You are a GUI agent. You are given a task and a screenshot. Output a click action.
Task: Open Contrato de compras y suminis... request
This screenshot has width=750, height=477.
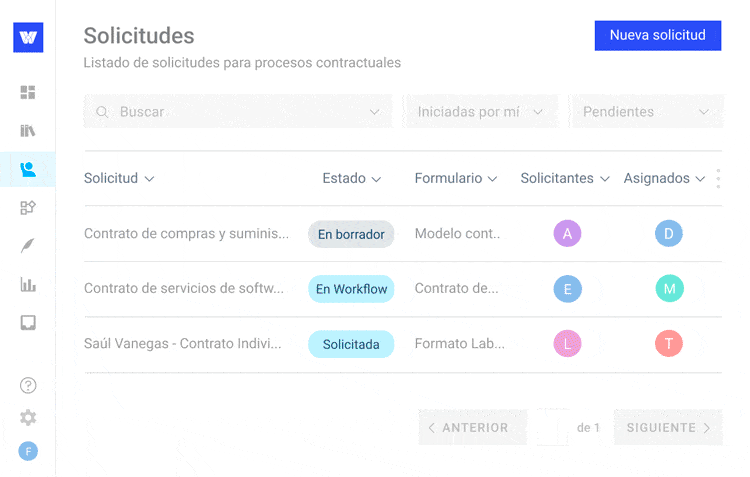pos(186,233)
